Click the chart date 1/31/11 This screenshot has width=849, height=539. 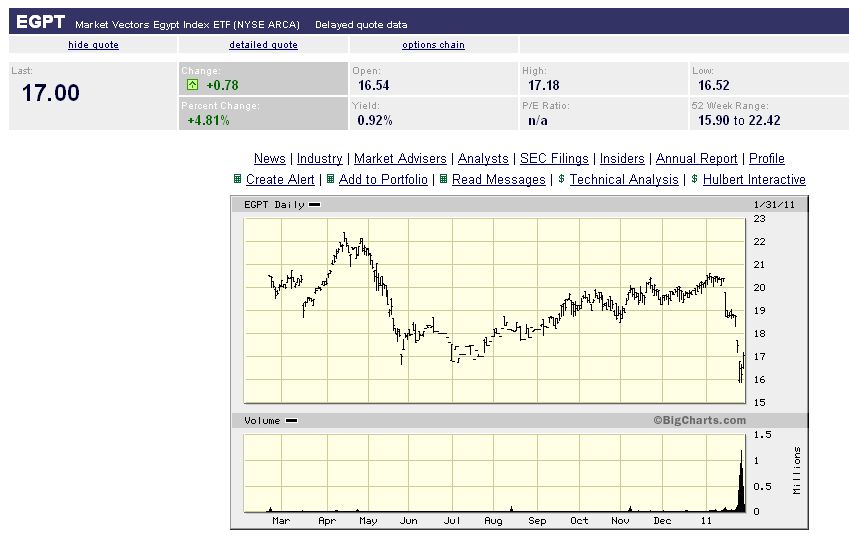pos(774,205)
